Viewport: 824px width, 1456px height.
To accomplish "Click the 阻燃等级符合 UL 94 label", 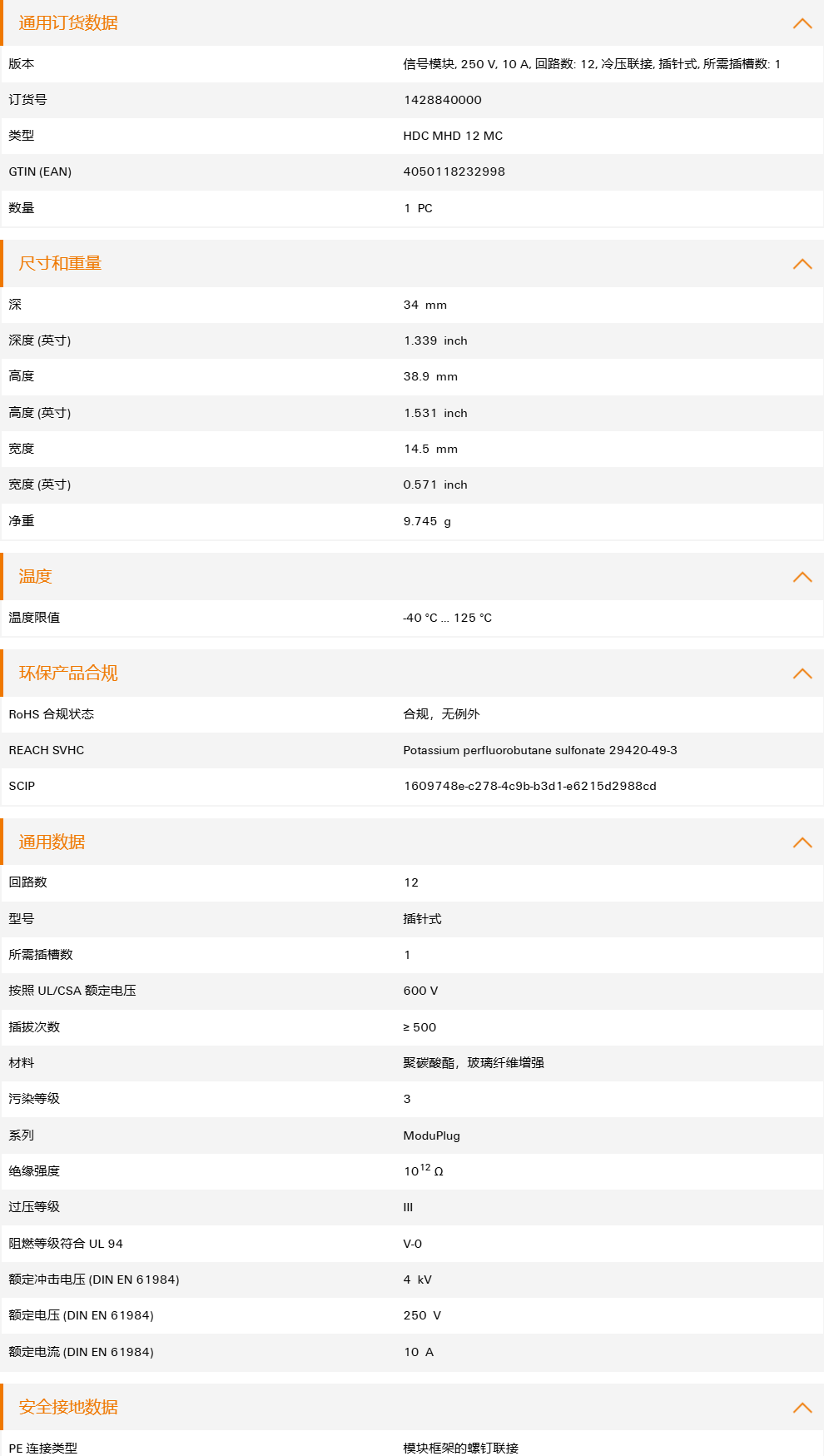I will tap(66, 1244).
